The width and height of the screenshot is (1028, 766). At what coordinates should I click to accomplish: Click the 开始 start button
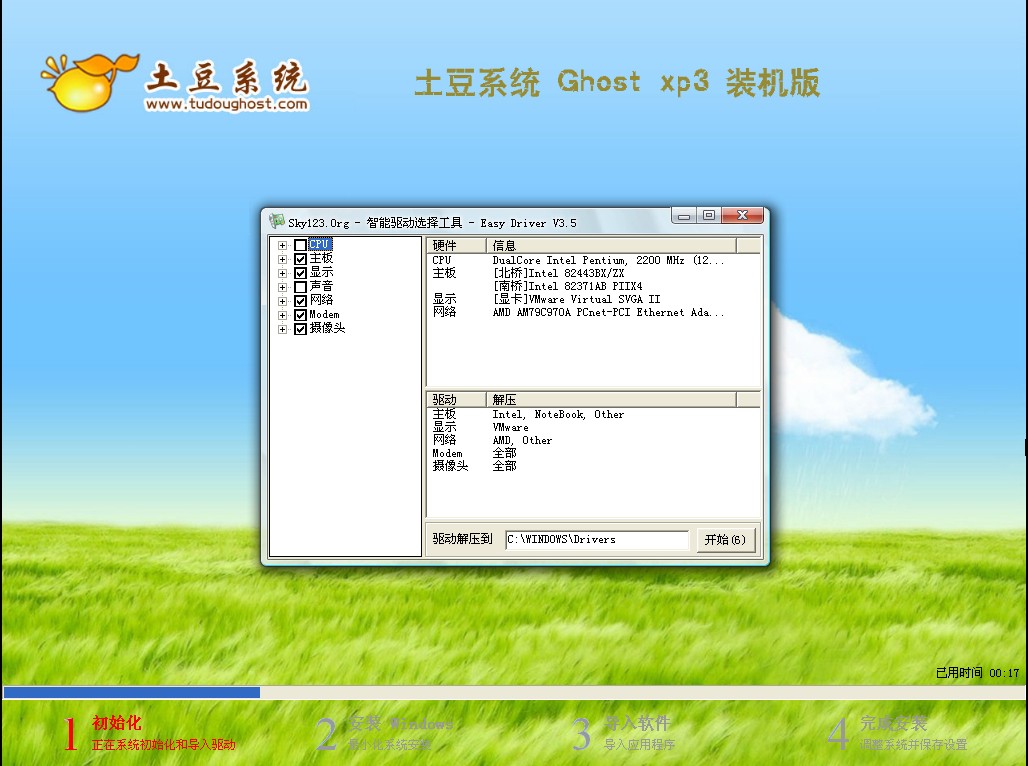pyautogui.click(x=725, y=540)
